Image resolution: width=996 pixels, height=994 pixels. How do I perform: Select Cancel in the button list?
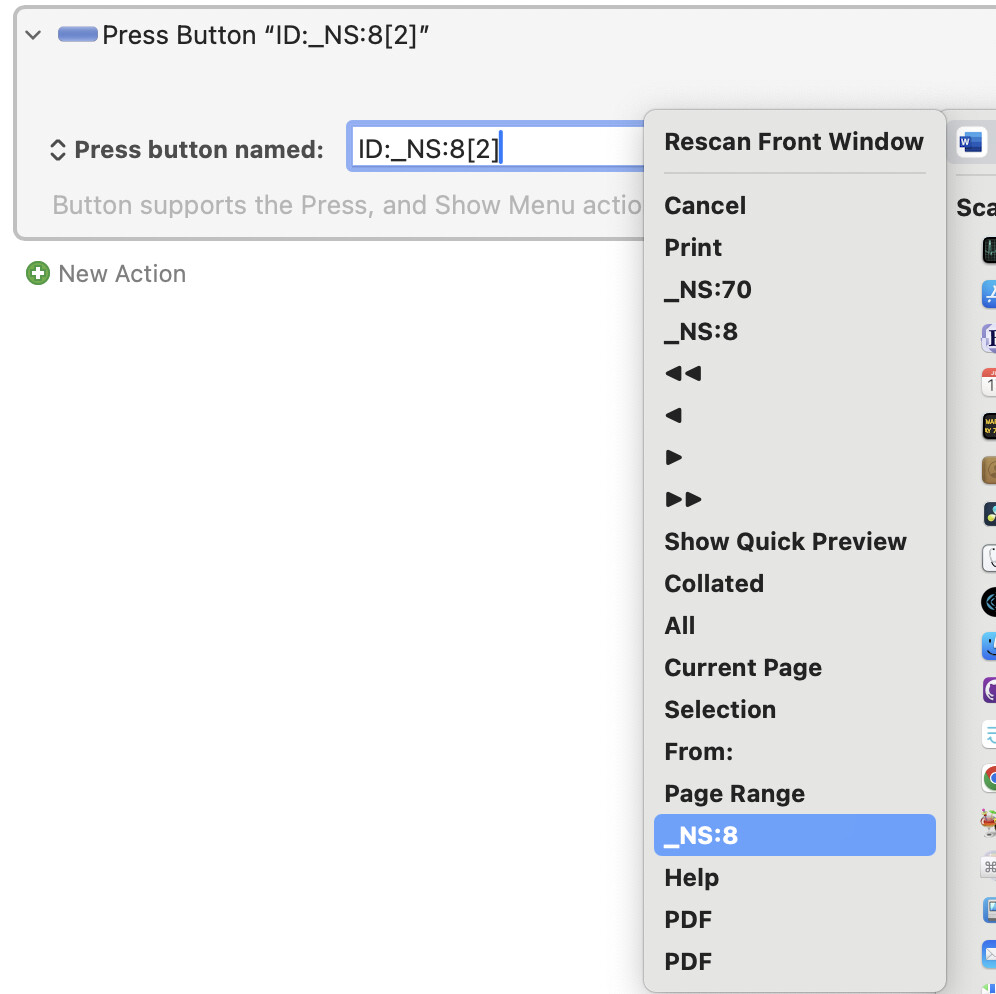click(705, 206)
